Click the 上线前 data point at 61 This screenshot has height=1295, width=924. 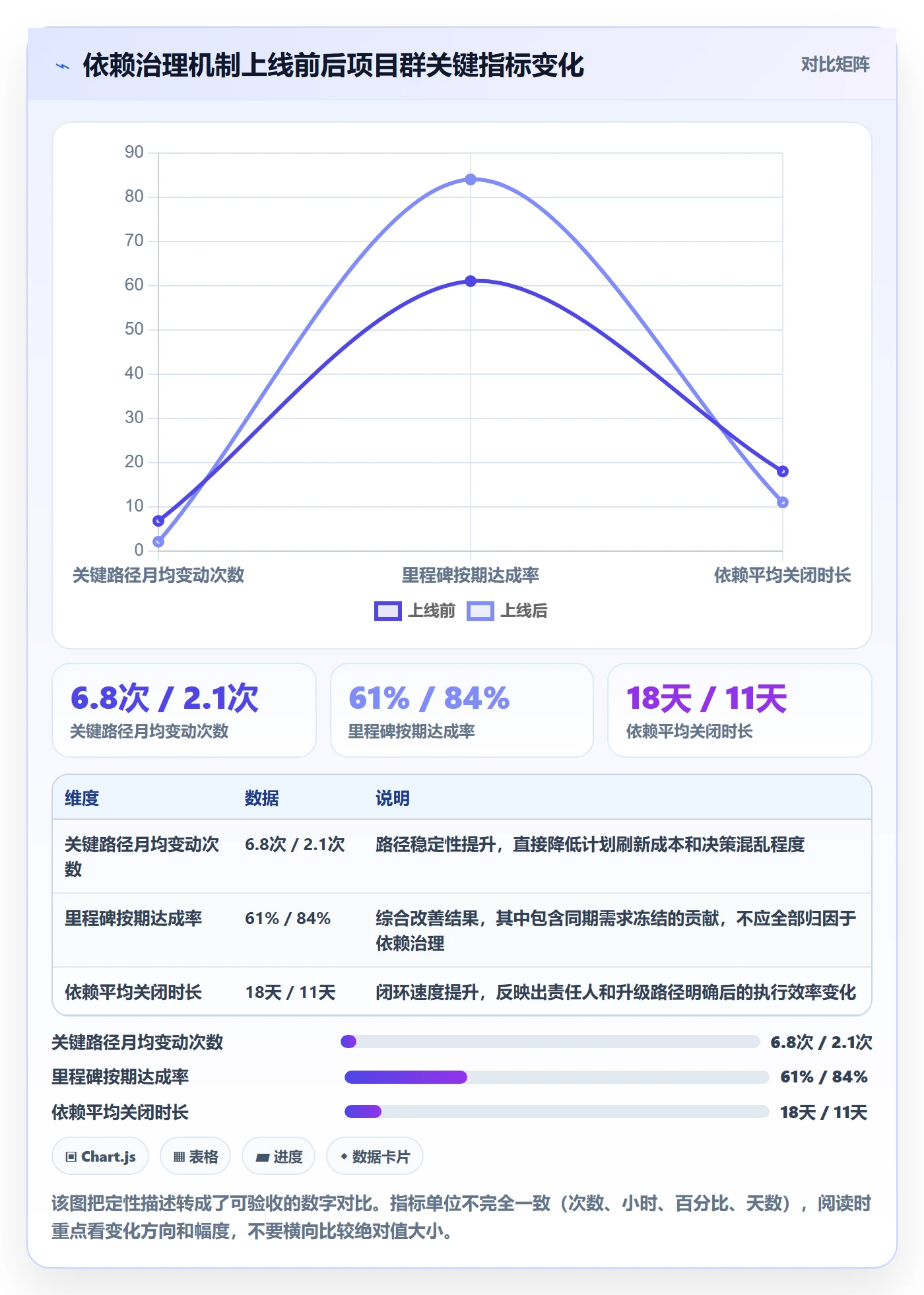pyautogui.click(x=471, y=281)
